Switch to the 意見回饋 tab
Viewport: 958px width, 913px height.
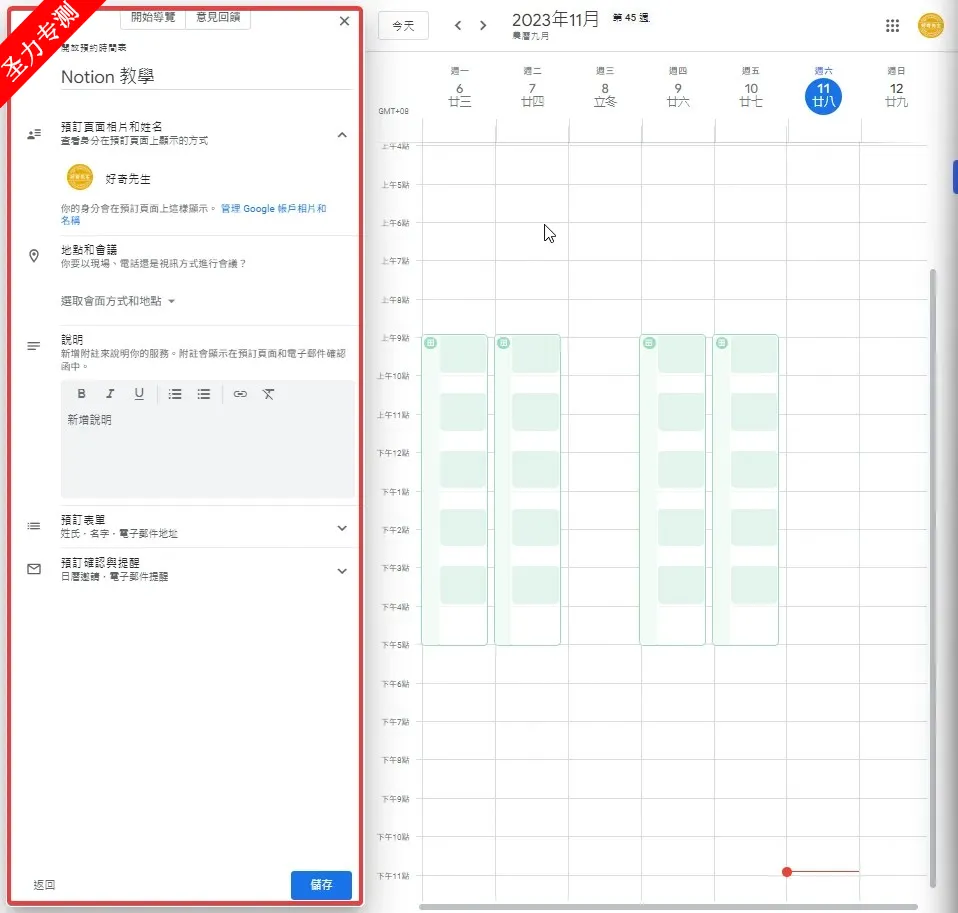tap(217, 18)
